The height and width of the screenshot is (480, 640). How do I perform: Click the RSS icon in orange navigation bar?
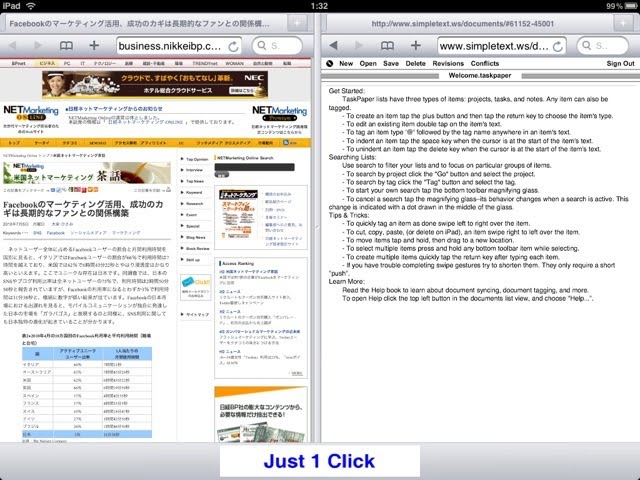coord(286,143)
